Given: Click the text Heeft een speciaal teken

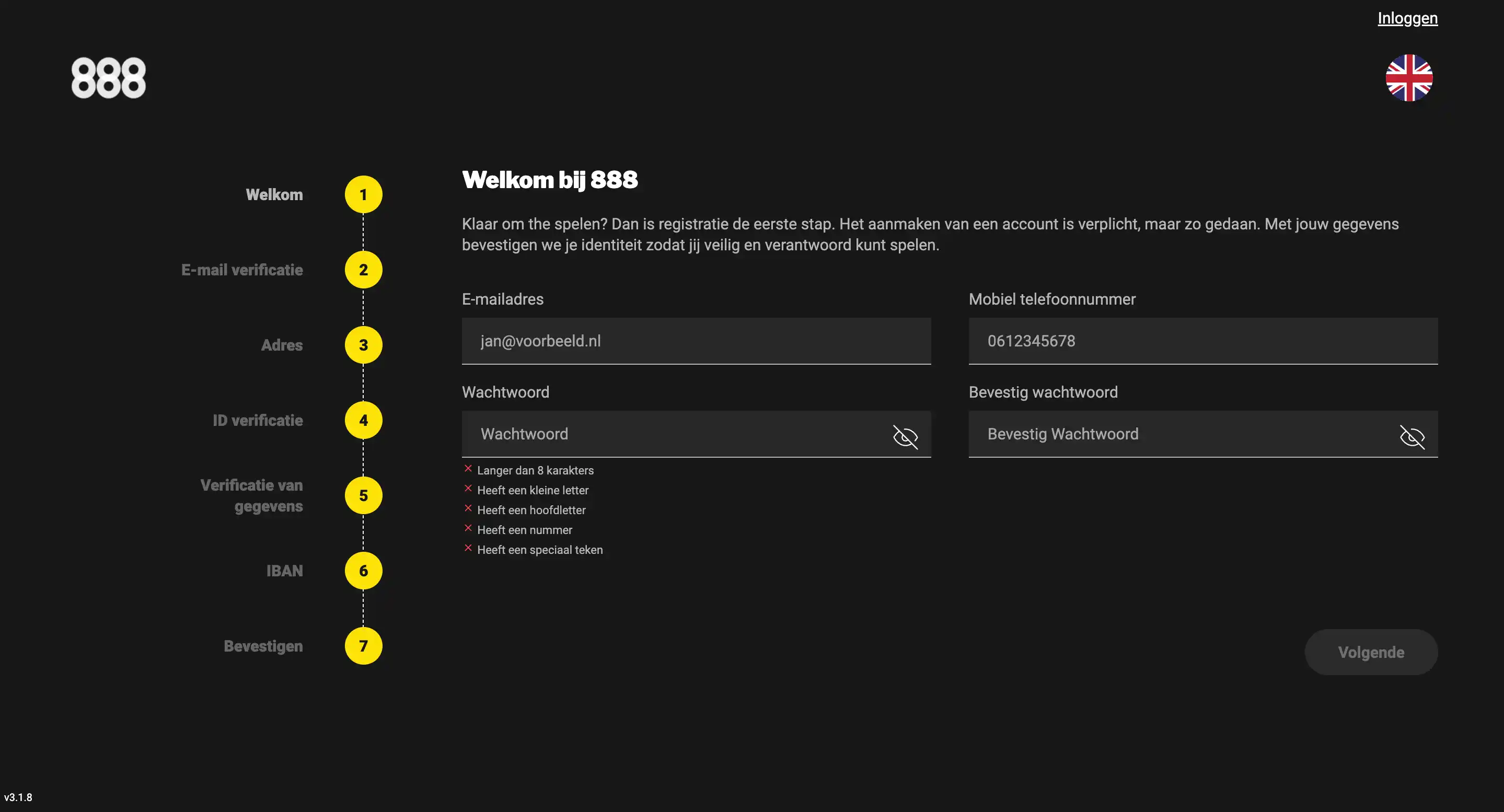Looking at the screenshot, I should click(540, 550).
